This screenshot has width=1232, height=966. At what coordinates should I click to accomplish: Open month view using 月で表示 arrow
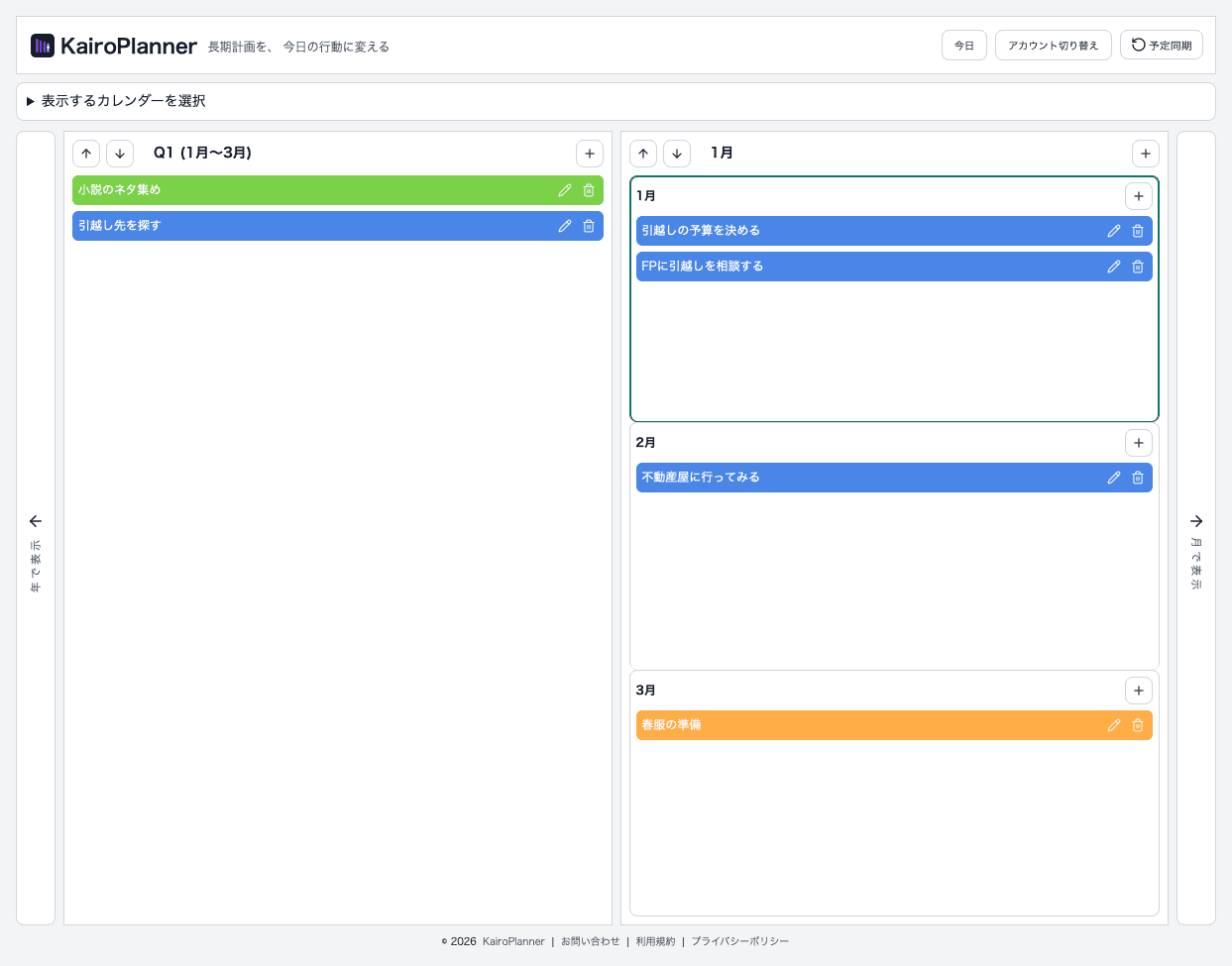tap(1196, 520)
